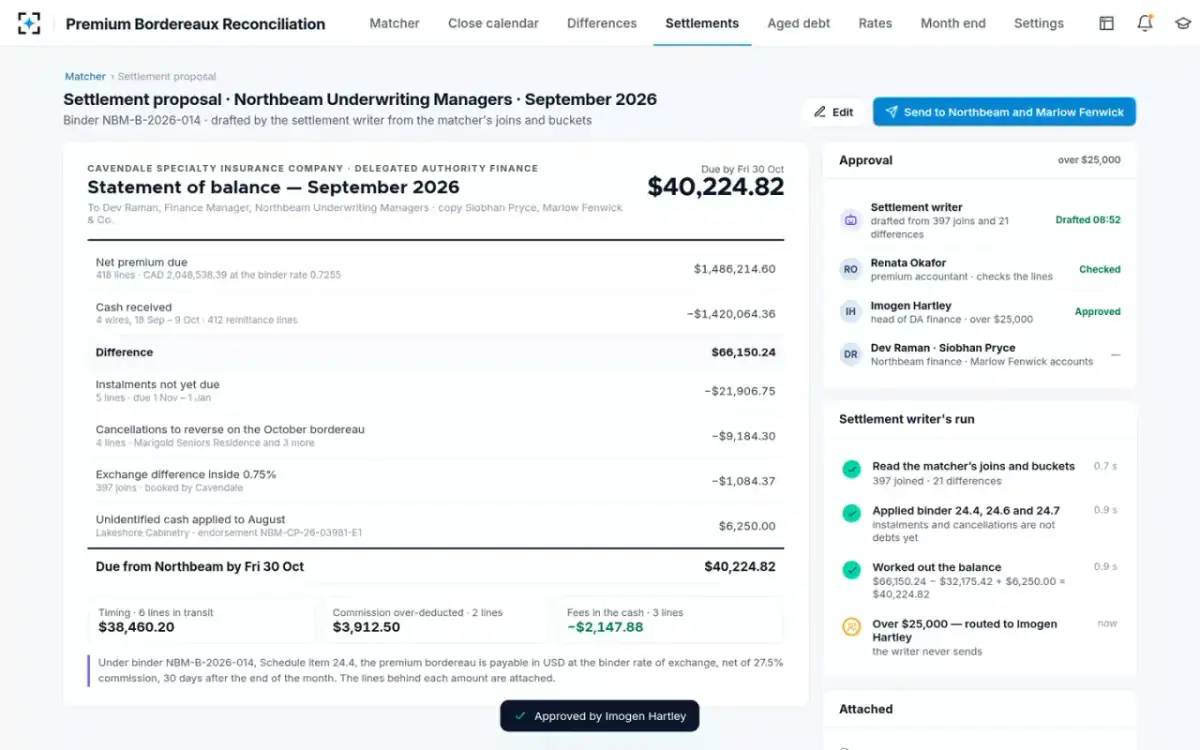The height and width of the screenshot is (750, 1200).
Task: Click Cancellations to reverse on the October bordereau
Action: pos(230,429)
